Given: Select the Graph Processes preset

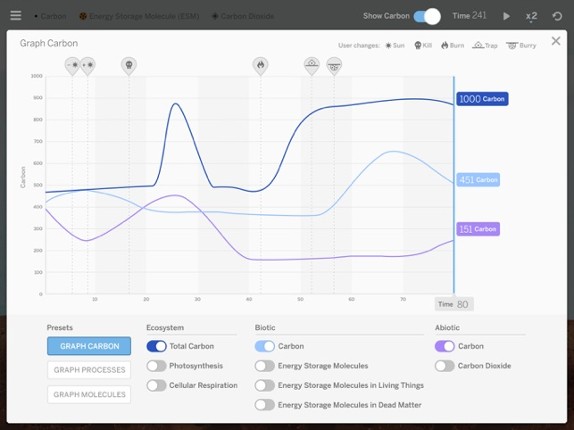Looking at the screenshot, I should 89,370.
